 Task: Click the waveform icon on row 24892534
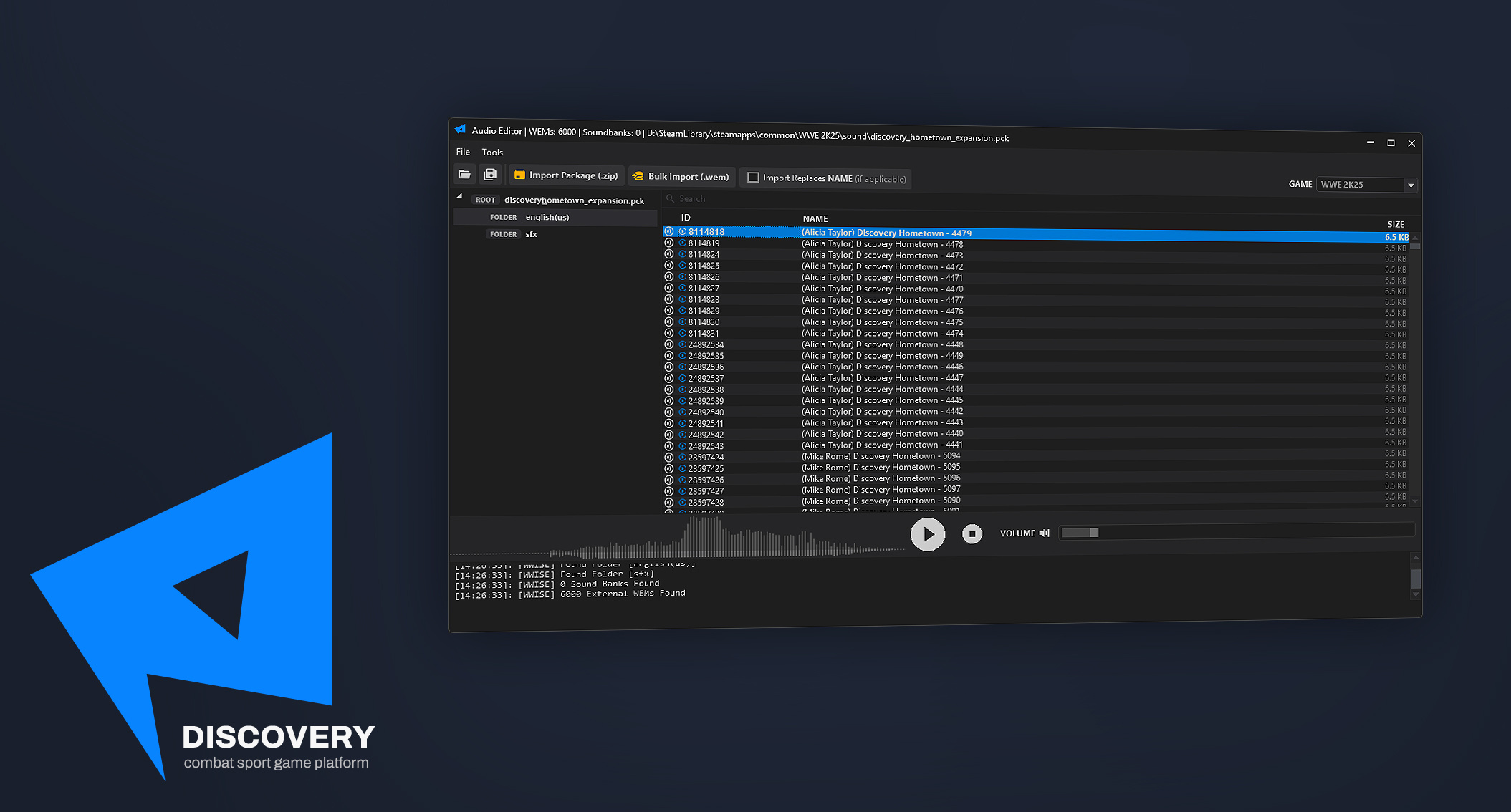669,344
